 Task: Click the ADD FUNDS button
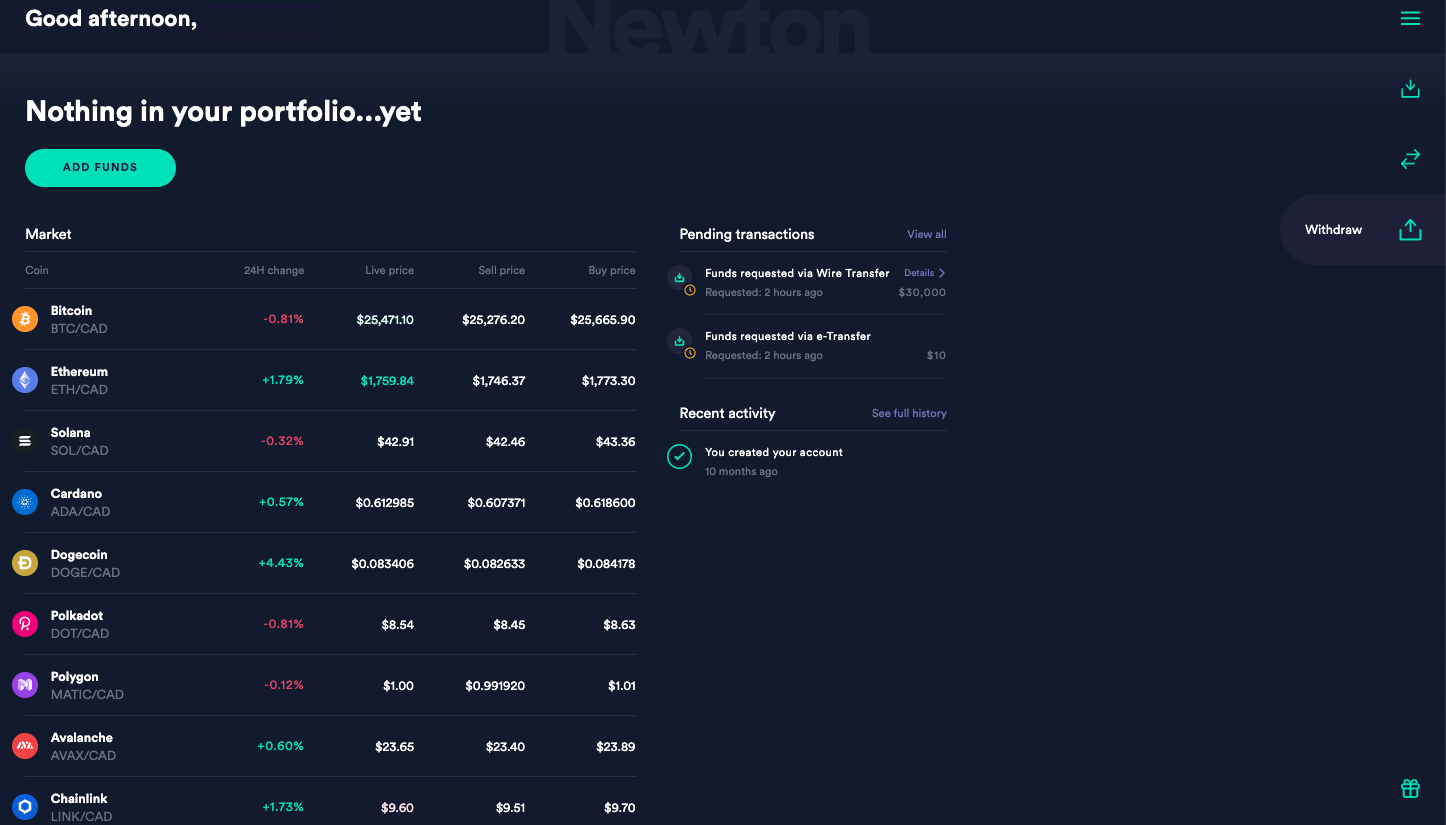pos(100,168)
